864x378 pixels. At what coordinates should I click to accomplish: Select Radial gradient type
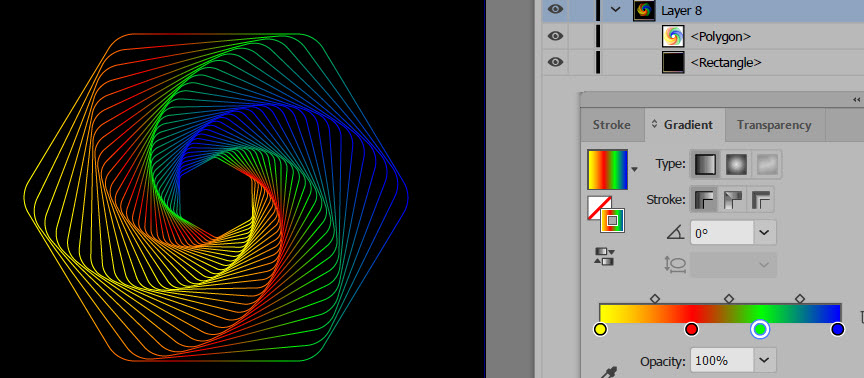coord(736,164)
